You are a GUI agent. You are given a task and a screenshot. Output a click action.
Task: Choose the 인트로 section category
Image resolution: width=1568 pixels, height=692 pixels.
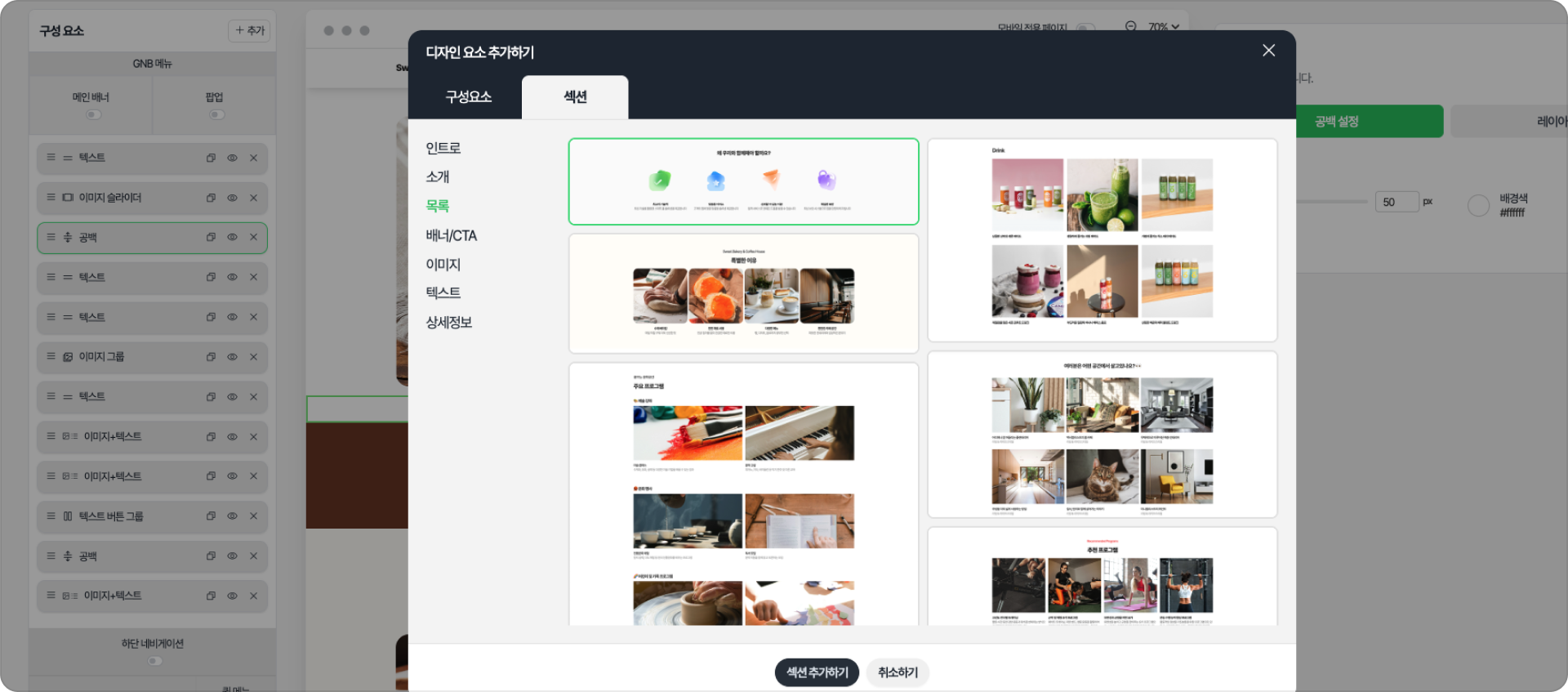[443, 148]
